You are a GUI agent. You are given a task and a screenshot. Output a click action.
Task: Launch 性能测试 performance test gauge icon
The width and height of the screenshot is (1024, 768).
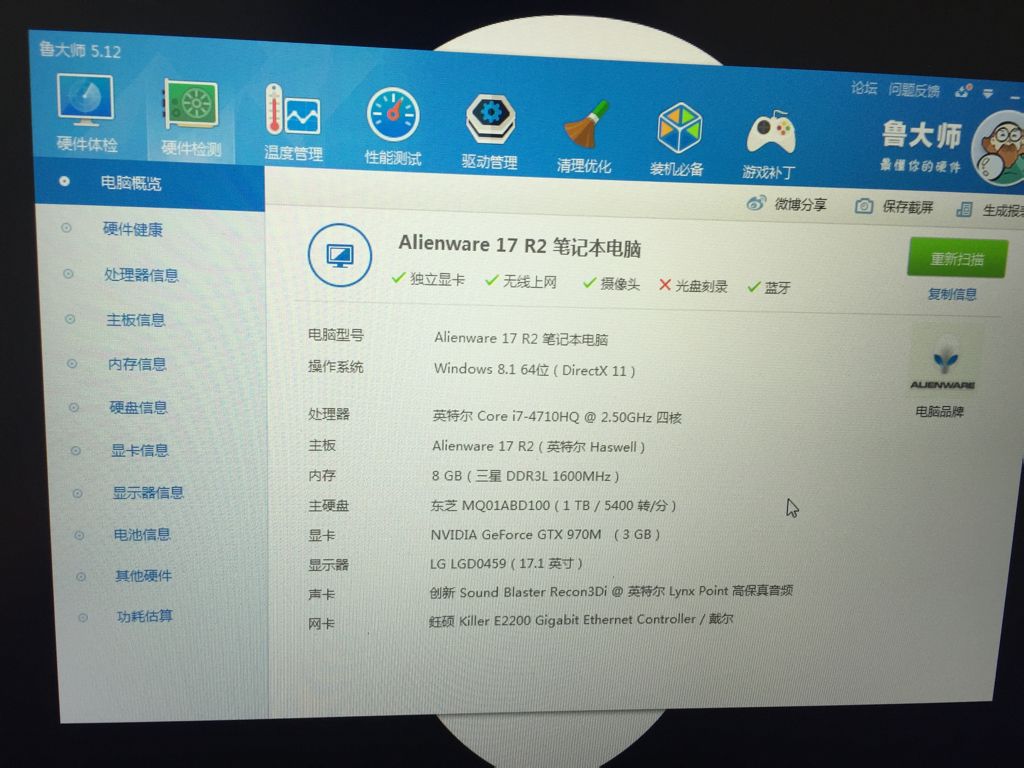pyautogui.click(x=392, y=126)
